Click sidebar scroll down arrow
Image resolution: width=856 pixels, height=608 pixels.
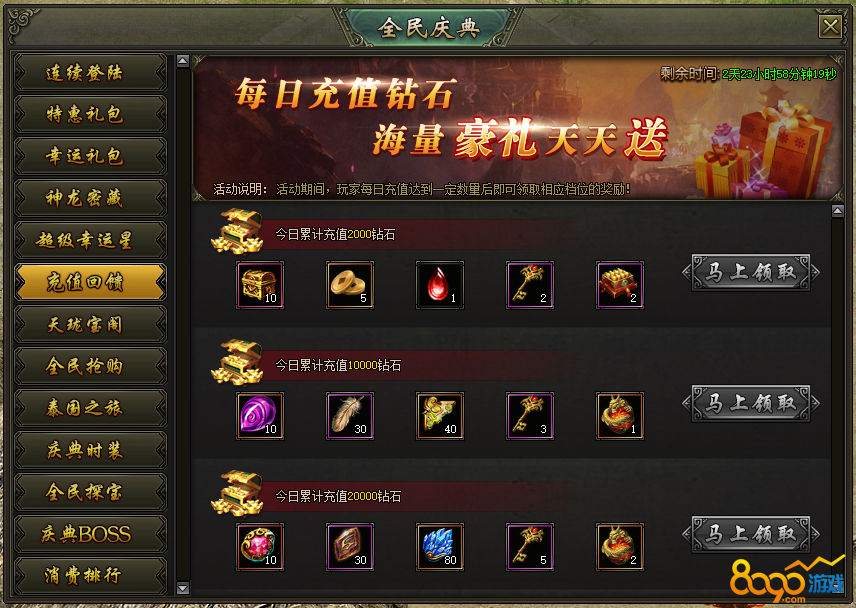coord(183,588)
